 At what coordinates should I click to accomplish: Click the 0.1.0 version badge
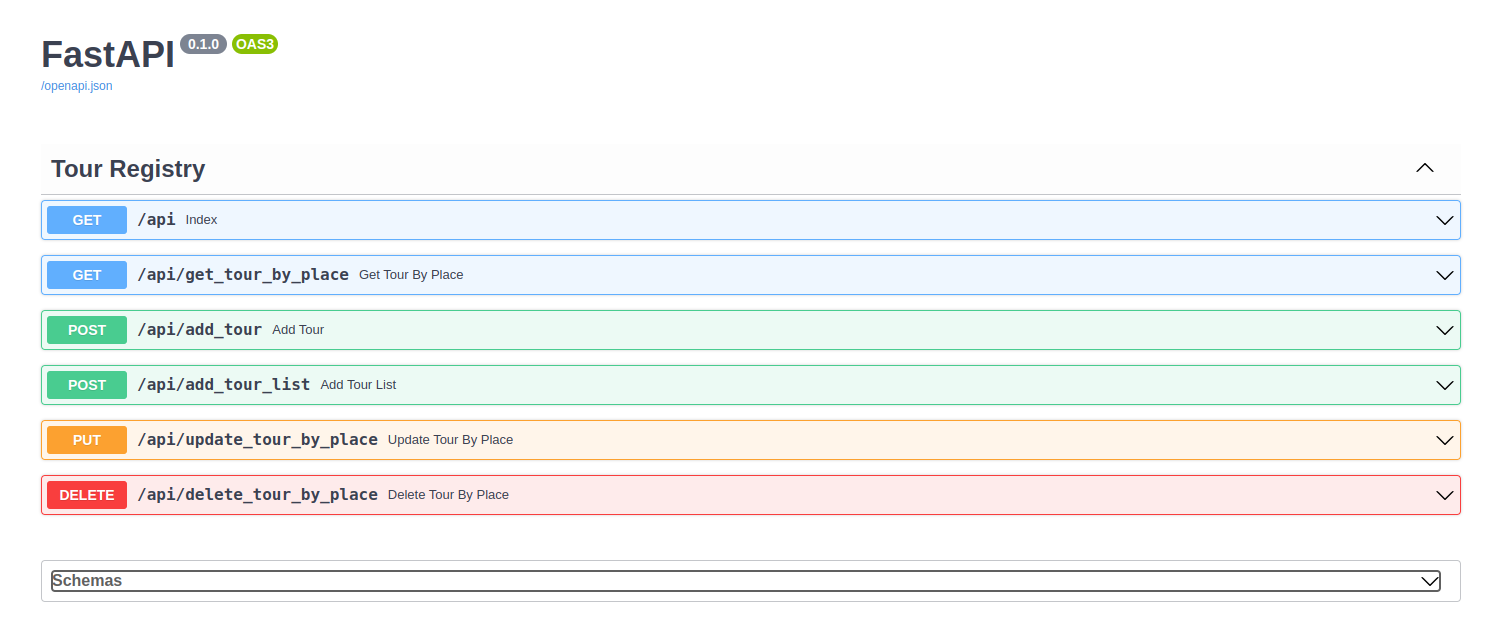(x=203, y=44)
